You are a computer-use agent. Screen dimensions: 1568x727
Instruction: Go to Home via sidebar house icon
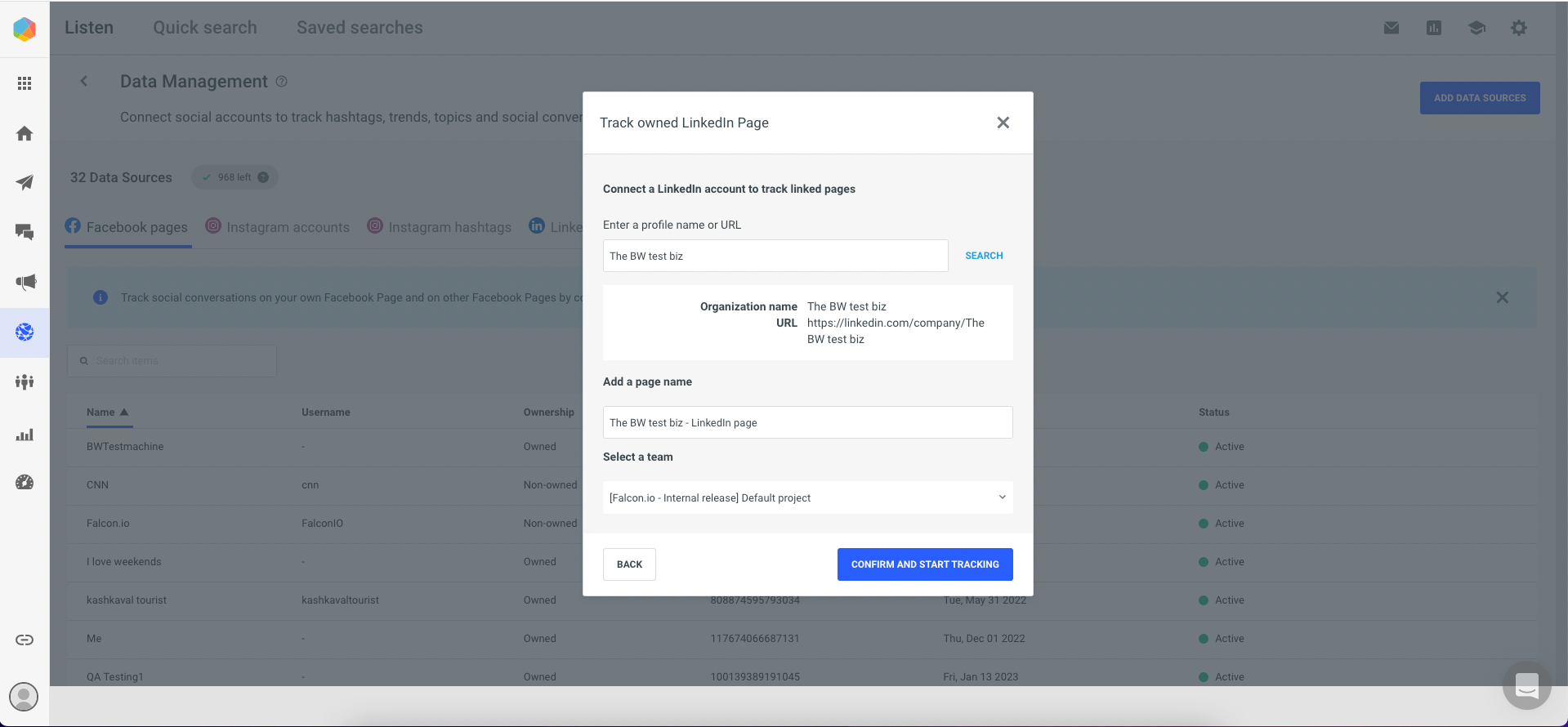25,133
